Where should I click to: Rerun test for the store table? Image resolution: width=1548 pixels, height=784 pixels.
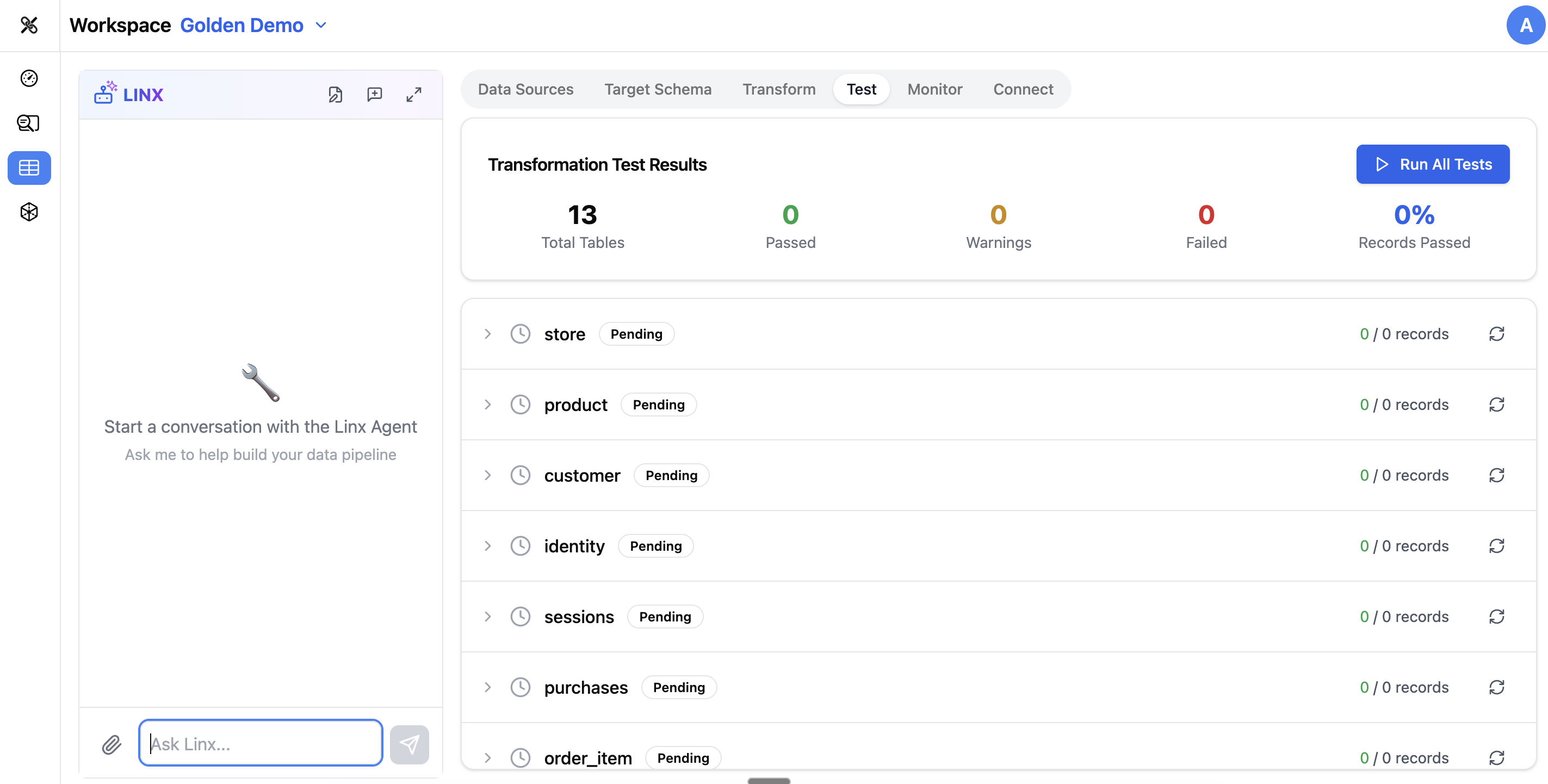[x=1496, y=334]
